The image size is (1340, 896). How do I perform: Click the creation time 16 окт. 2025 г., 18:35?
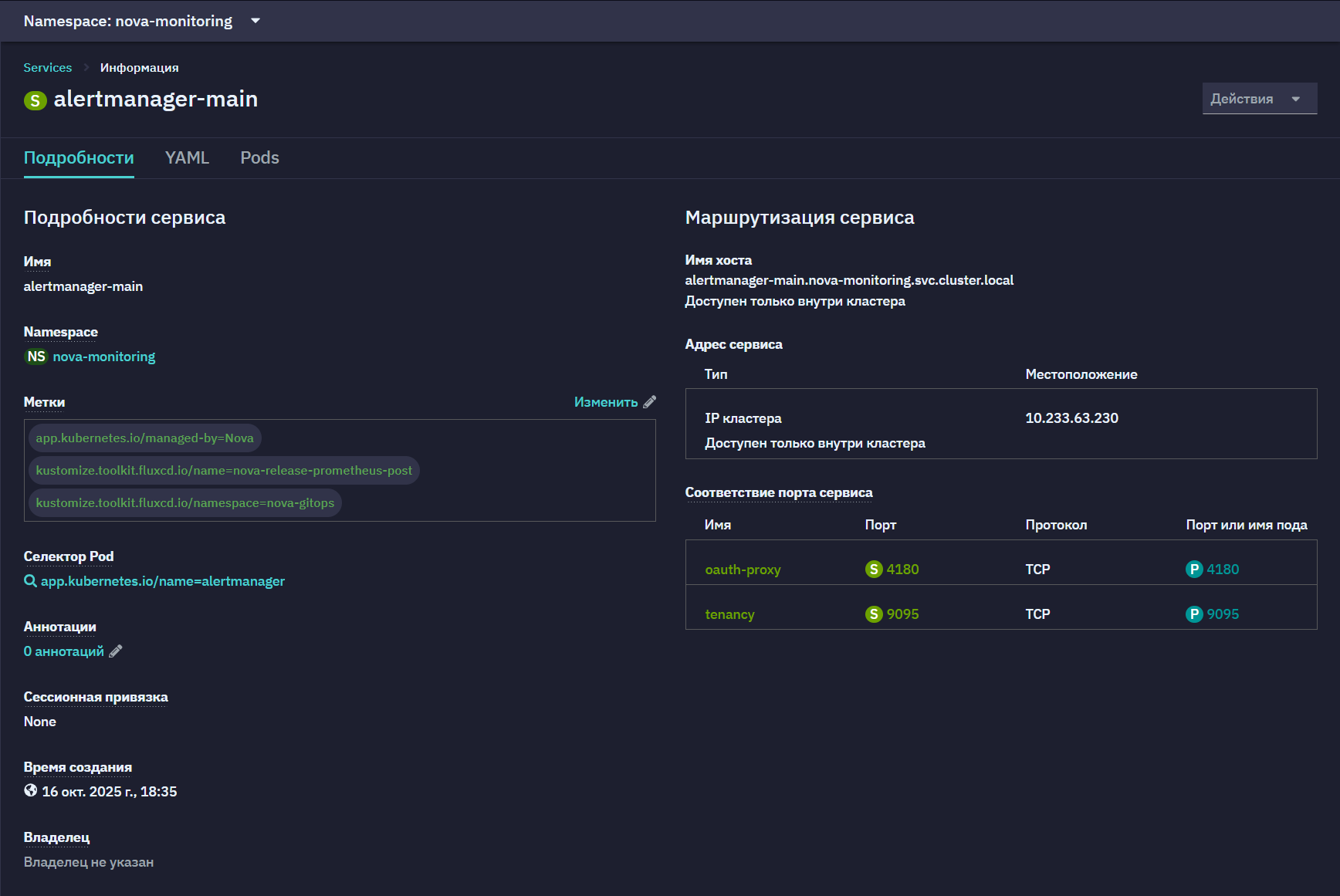click(x=110, y=792)
